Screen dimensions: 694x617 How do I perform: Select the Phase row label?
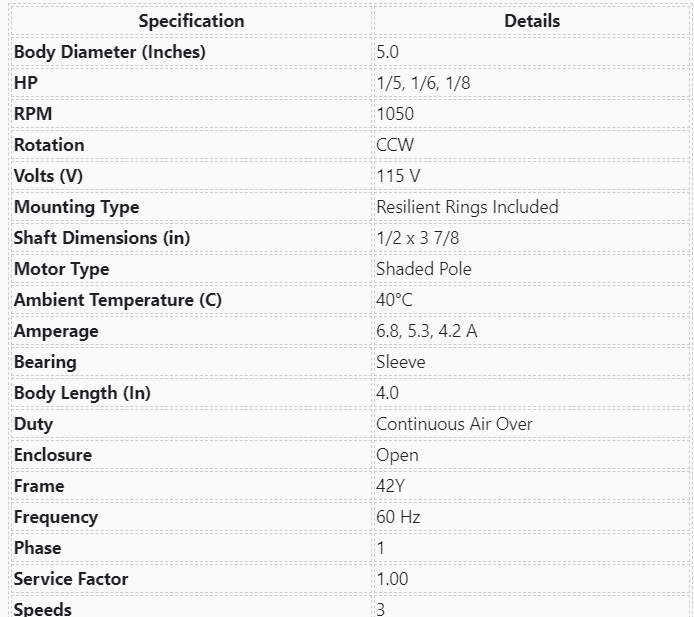38,548
